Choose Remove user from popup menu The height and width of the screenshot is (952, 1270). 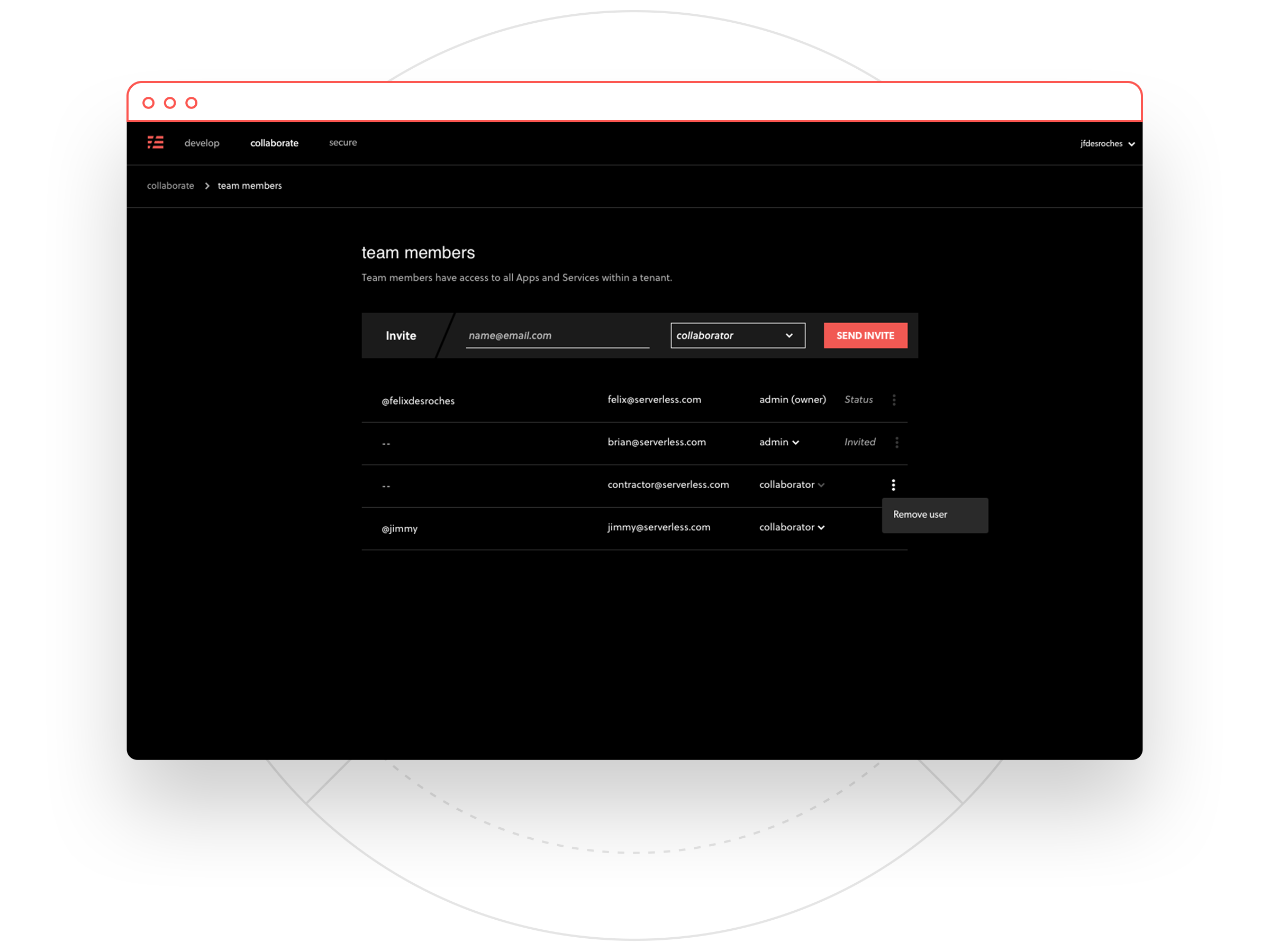[x=920, y=515]
